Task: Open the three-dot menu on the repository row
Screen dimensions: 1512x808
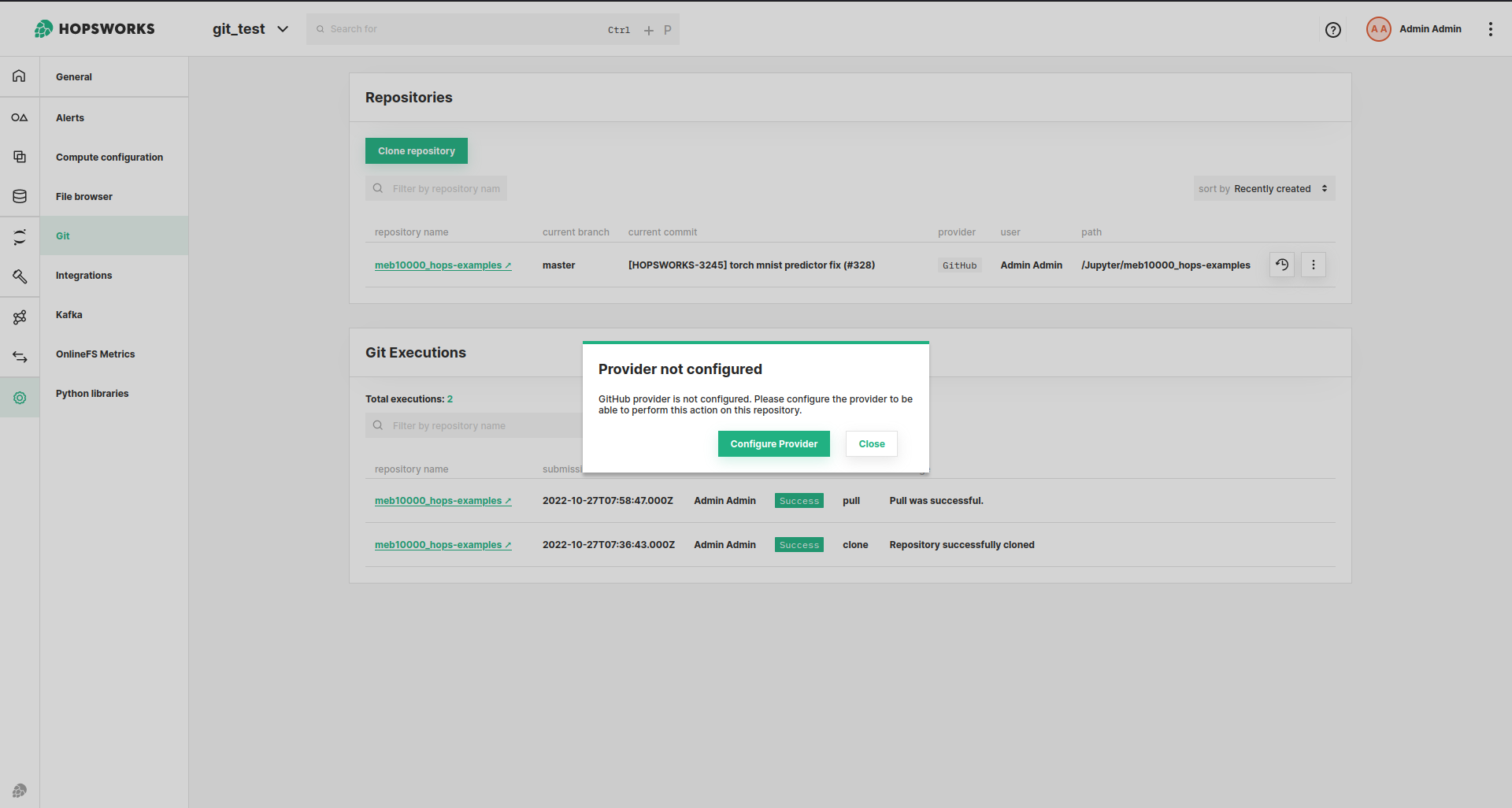Action: click(1313, 265)
